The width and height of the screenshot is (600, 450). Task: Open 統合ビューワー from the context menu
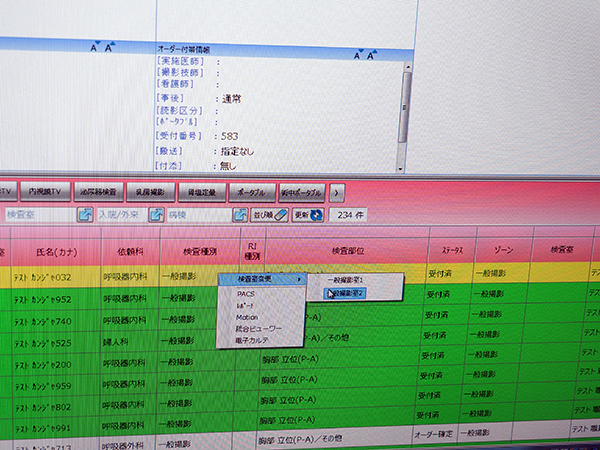[x=259, y=328]
